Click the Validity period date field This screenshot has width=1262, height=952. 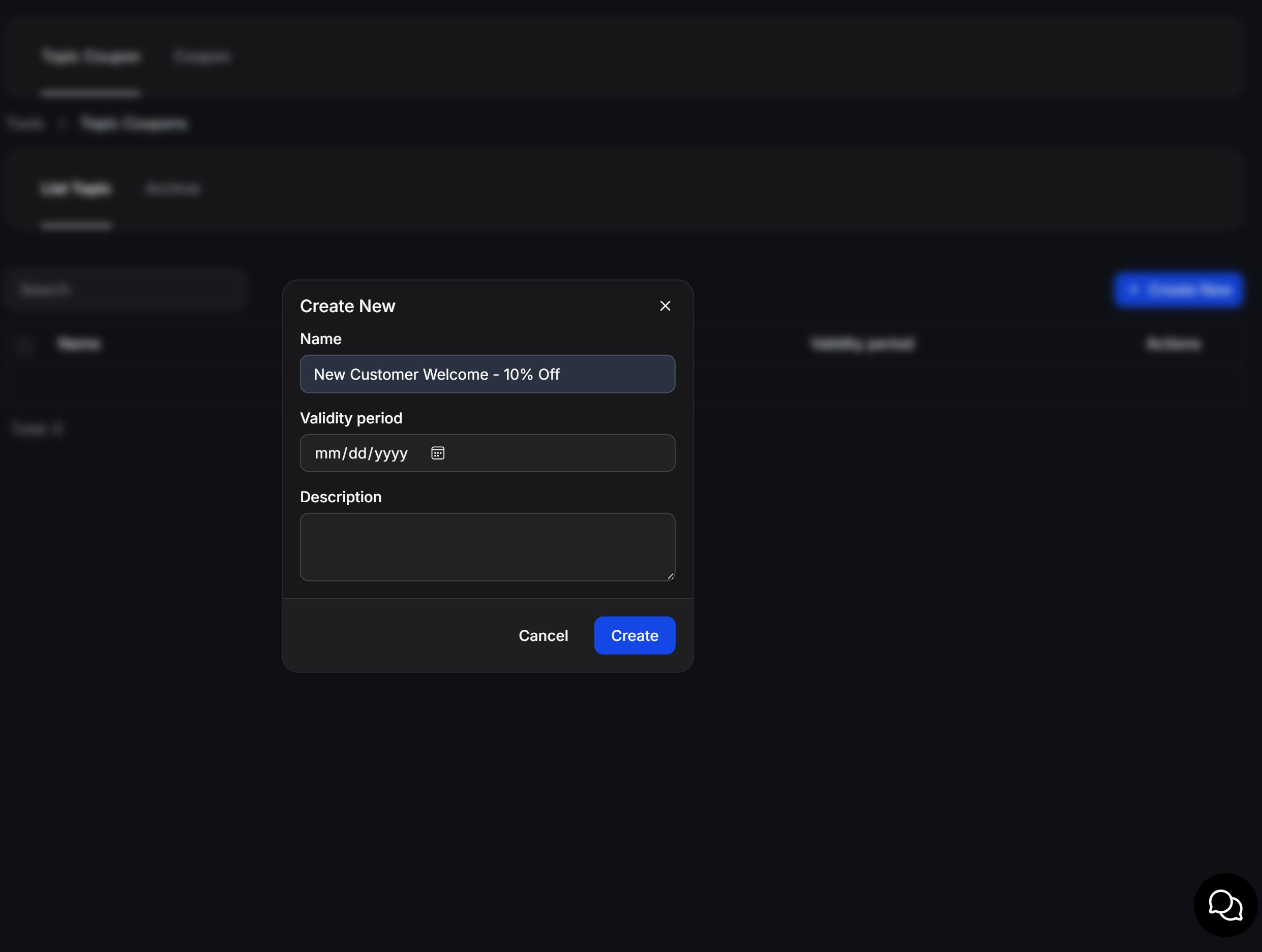[x=487, y=453]
